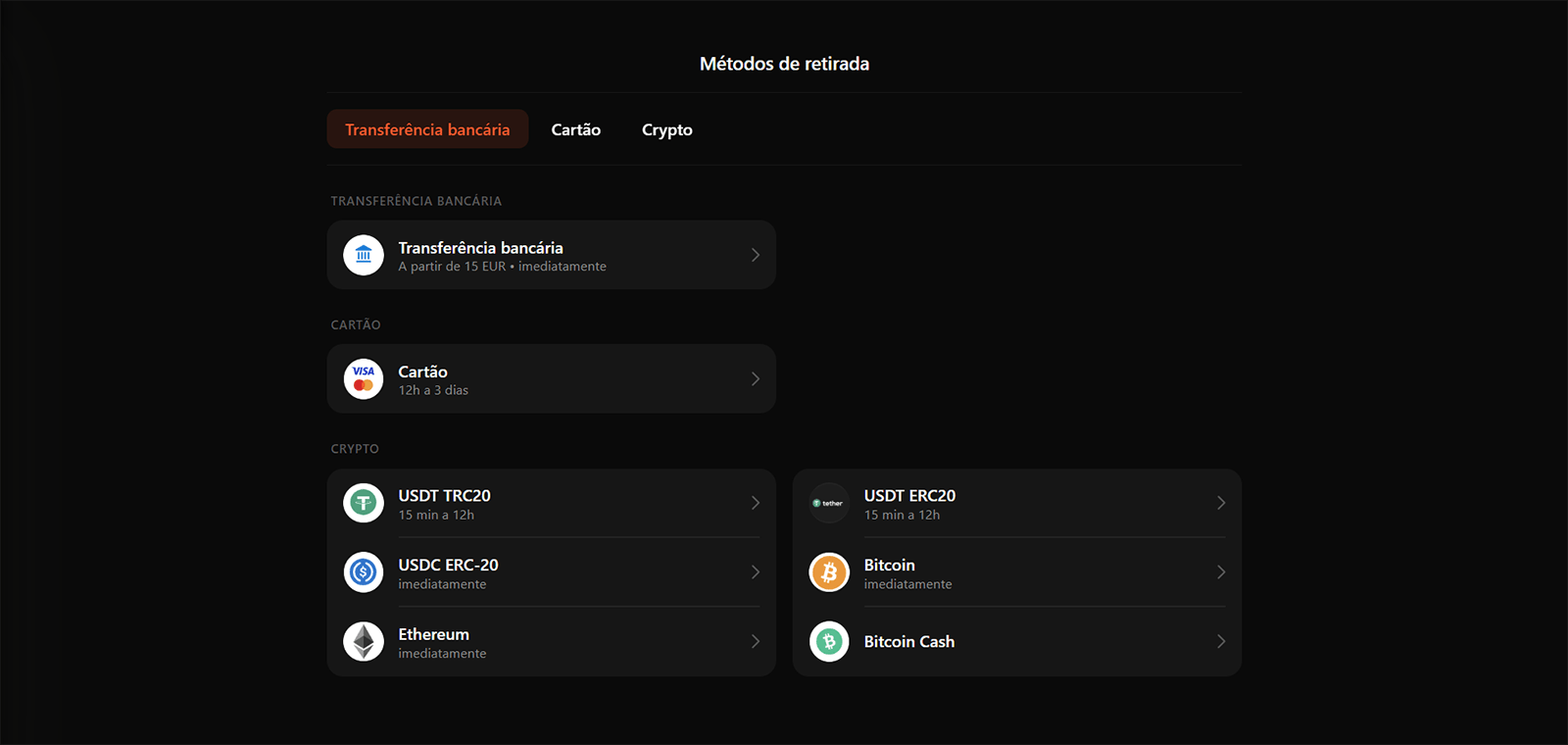The image size is (1568, 745).
Task: Click the bank building icon
Action: point(364,255)
